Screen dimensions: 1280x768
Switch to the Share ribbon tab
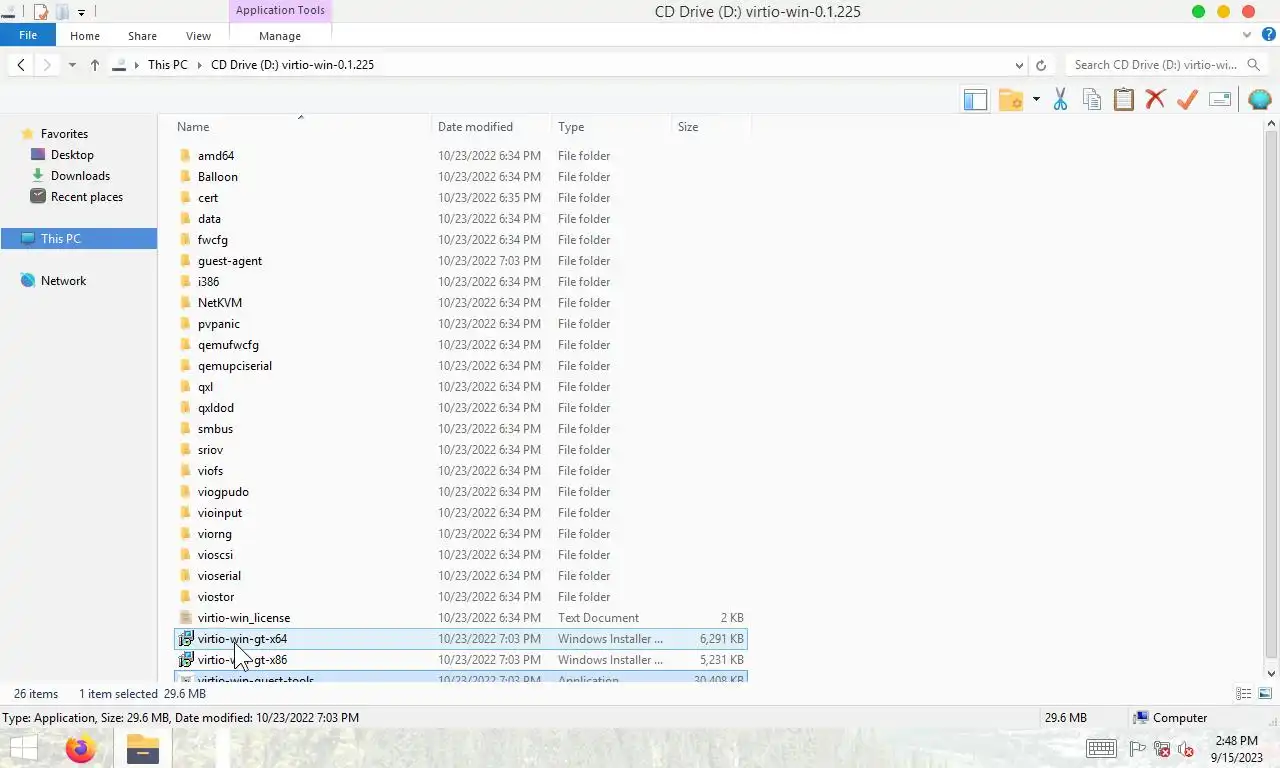click(142, 36)
